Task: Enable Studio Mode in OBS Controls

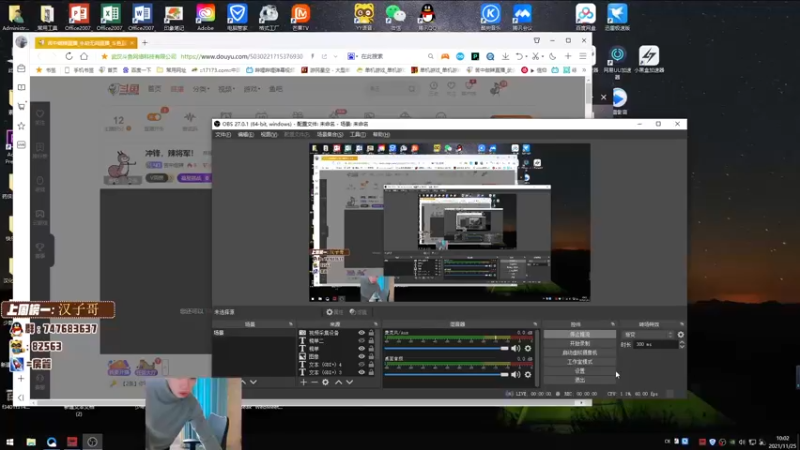Action: click(x=580, y=362)
